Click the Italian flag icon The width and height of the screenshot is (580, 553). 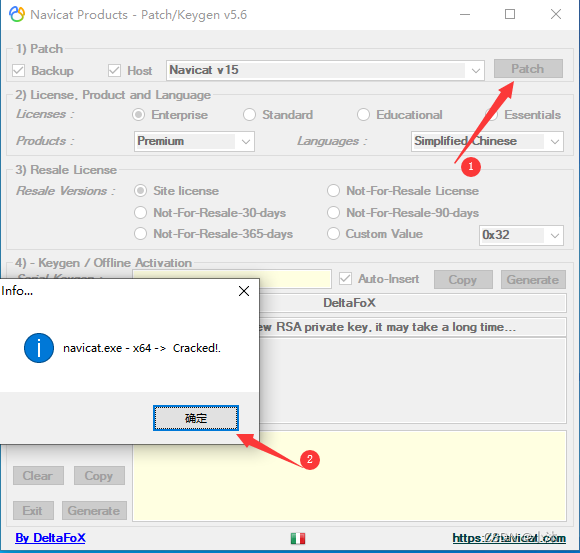click(298, 538)
